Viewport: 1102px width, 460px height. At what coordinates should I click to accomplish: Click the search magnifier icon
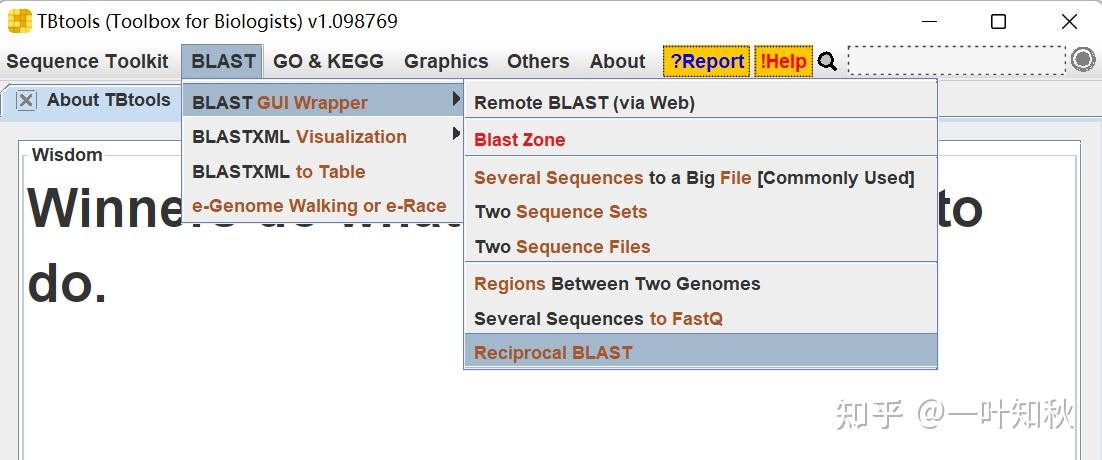coord(827,62)
